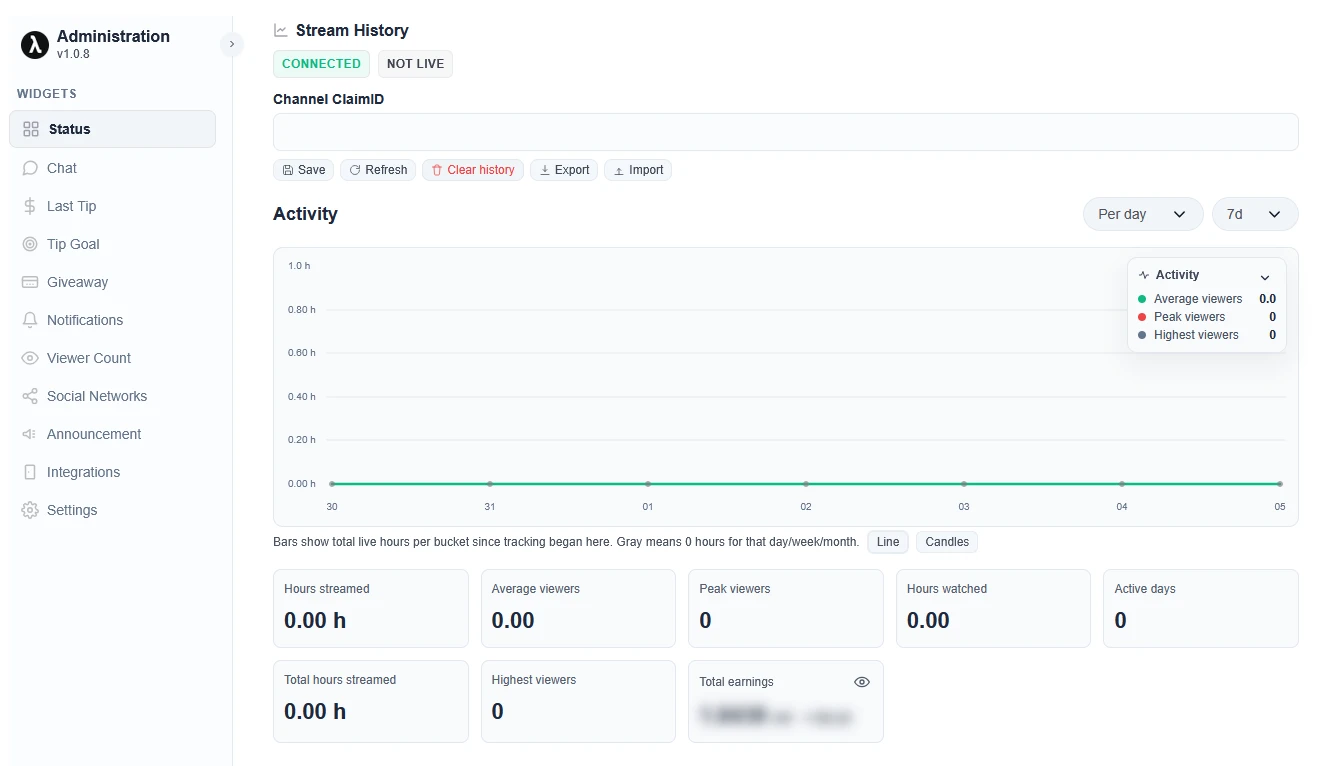Refresh the stream history
The height and width of the screenshot is (766, 1320).
378,170
